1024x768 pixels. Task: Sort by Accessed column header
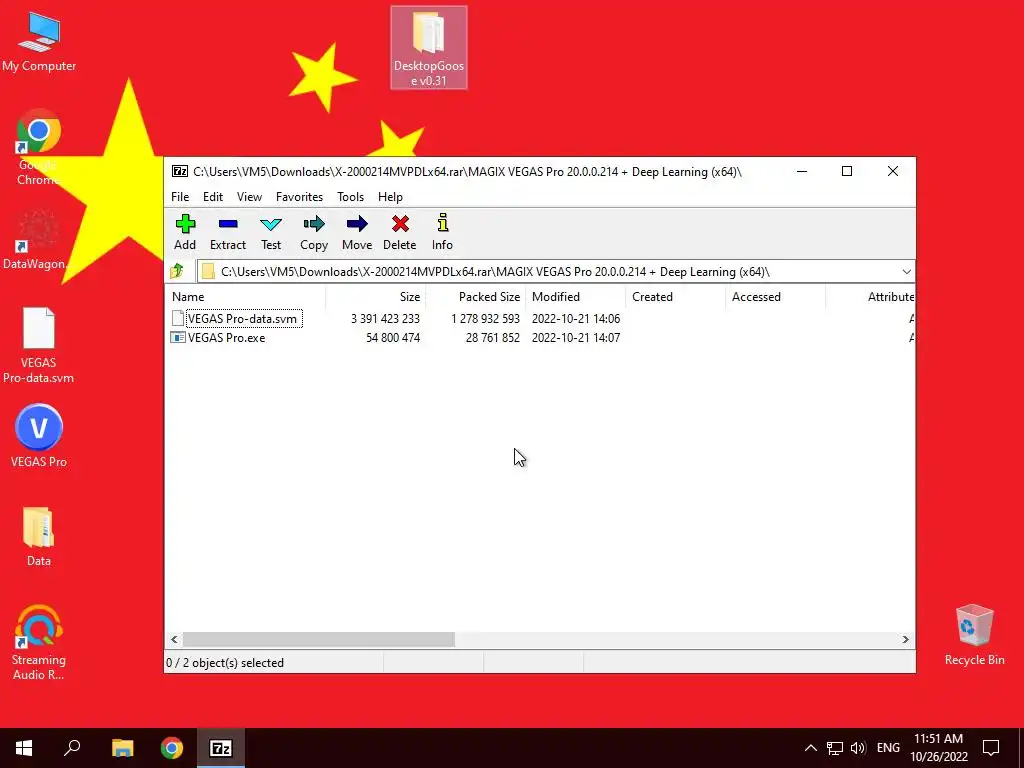[776, 296]
